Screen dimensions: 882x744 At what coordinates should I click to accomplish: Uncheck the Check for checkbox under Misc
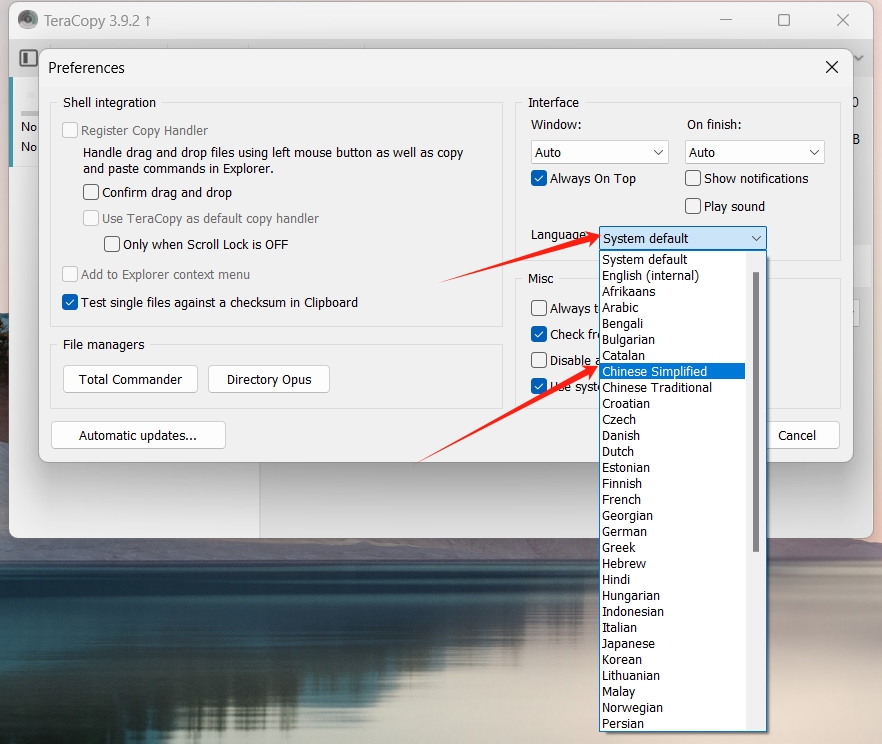(539, 334)
